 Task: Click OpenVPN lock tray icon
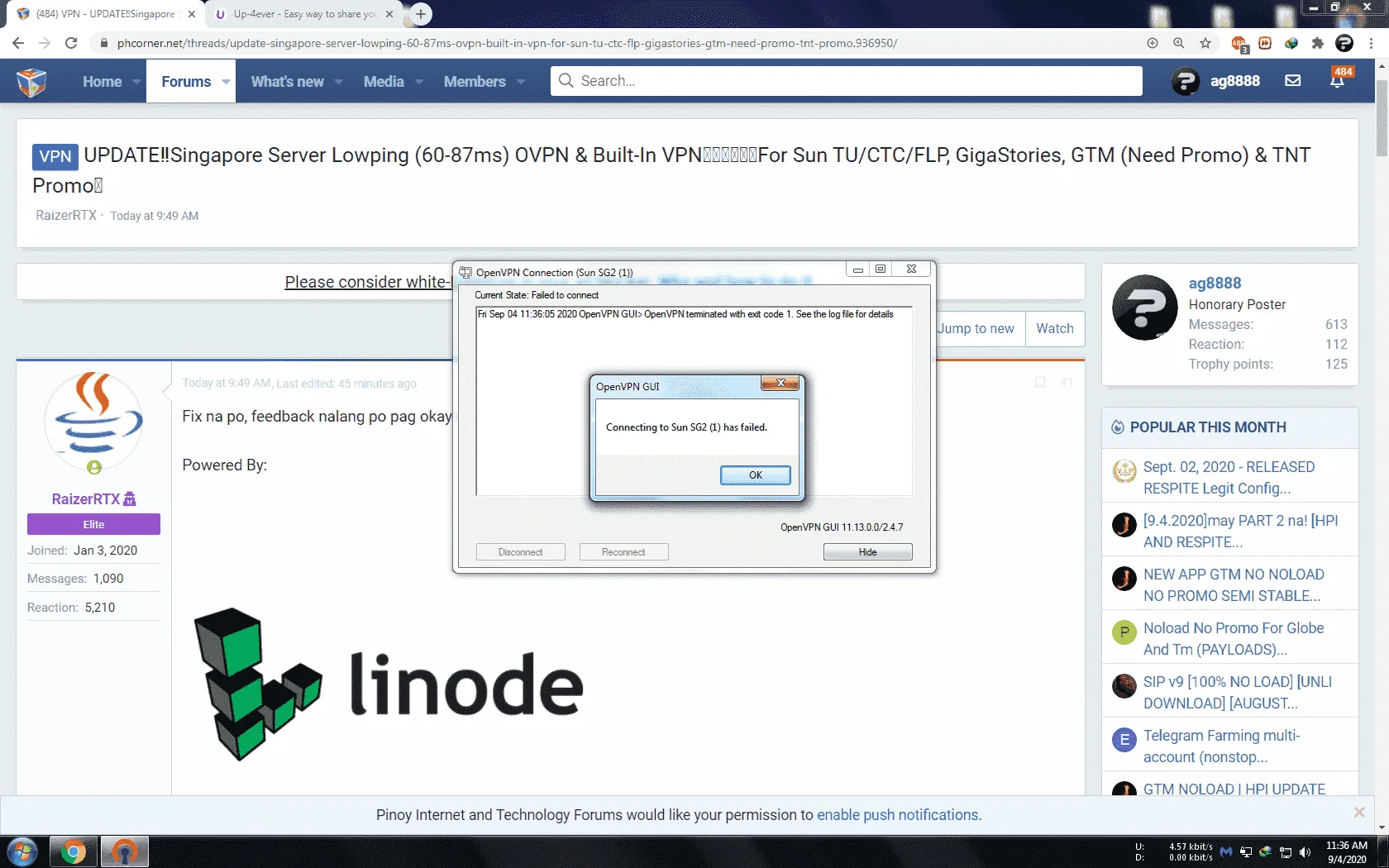click(1246, 851)
